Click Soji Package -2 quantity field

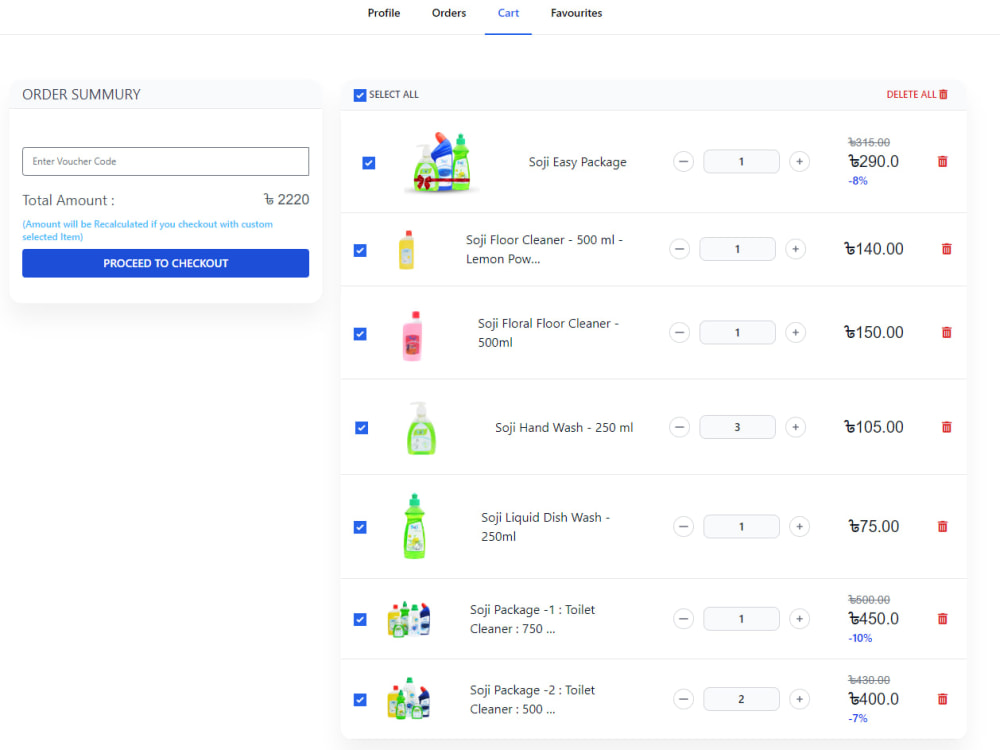pyautogui.click(x=741, y=699)
